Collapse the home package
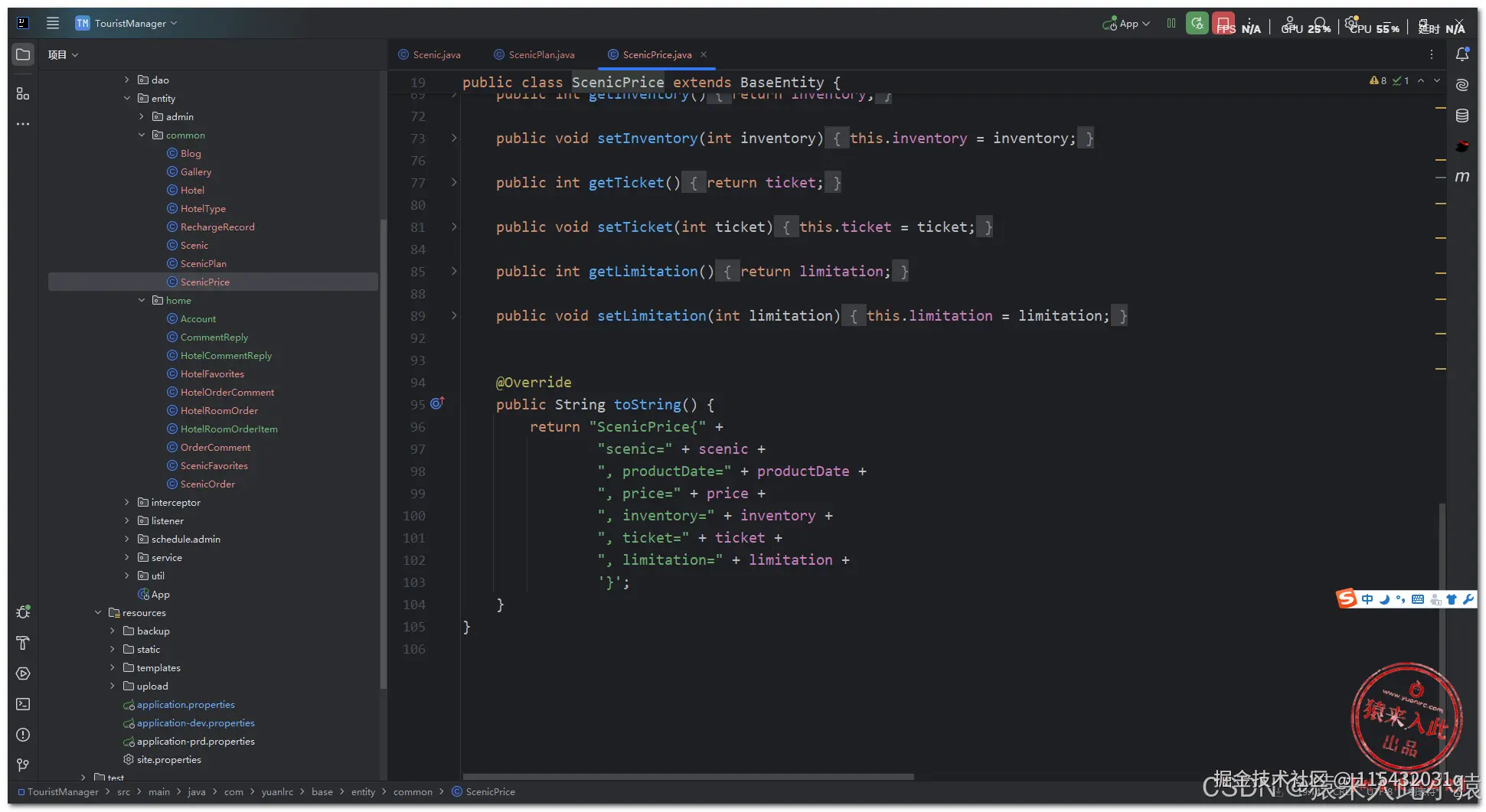 tap(142, 300)
